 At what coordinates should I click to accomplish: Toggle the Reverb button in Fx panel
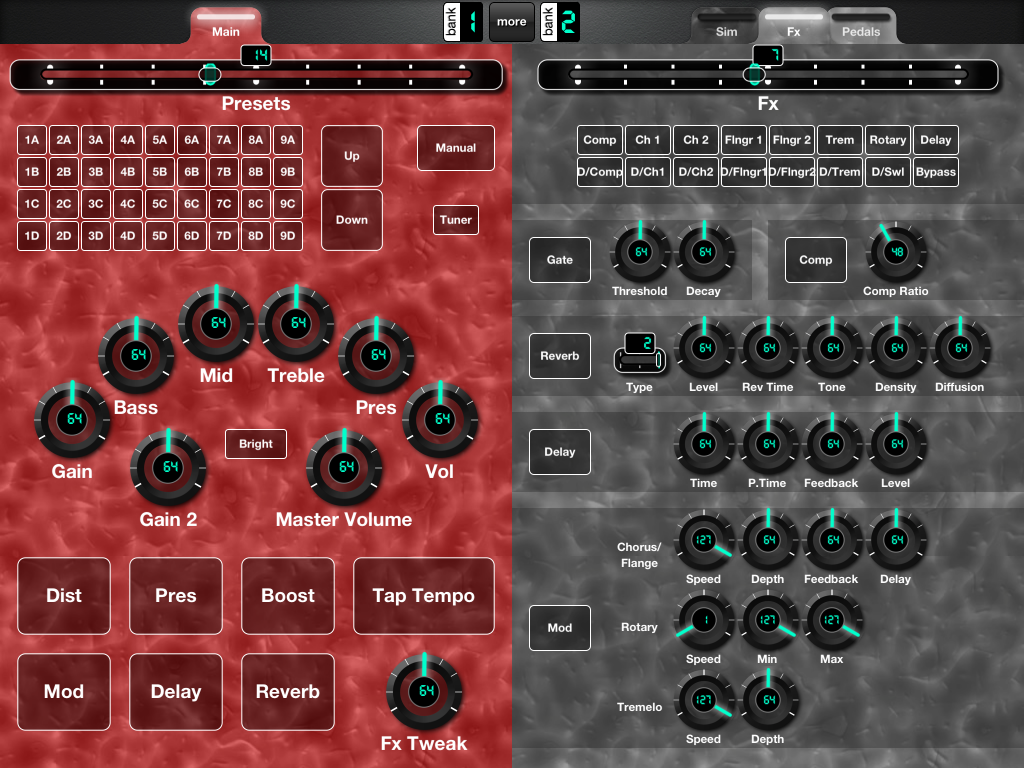click(560, 356)
